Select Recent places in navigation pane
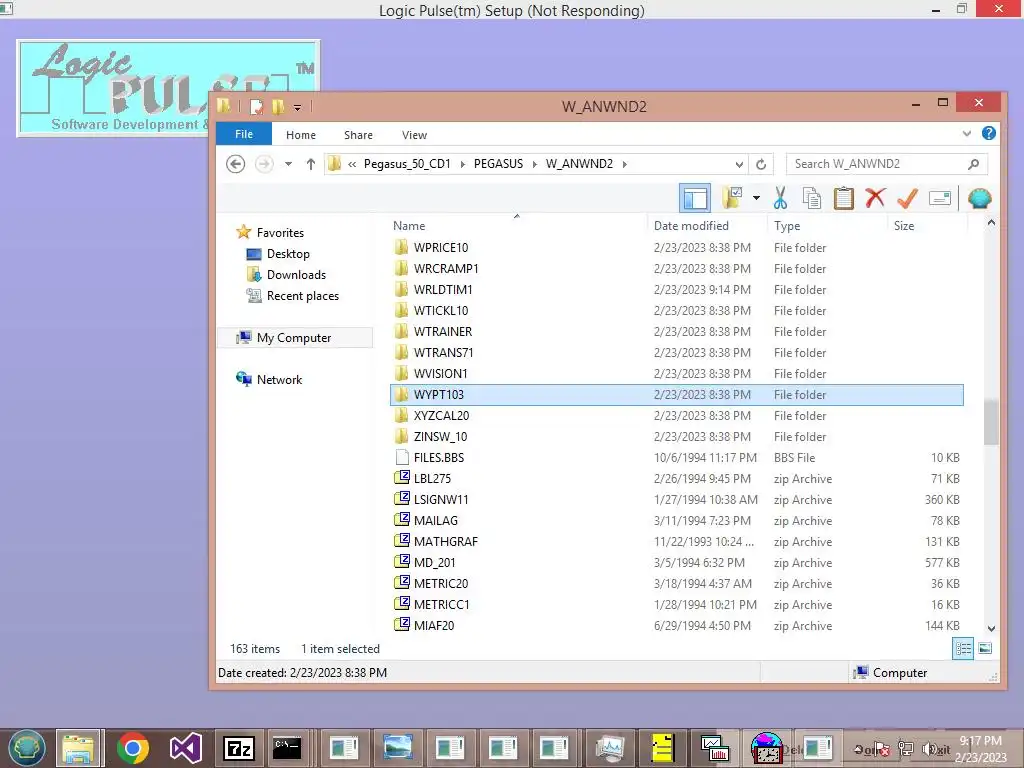 (302, 295)
